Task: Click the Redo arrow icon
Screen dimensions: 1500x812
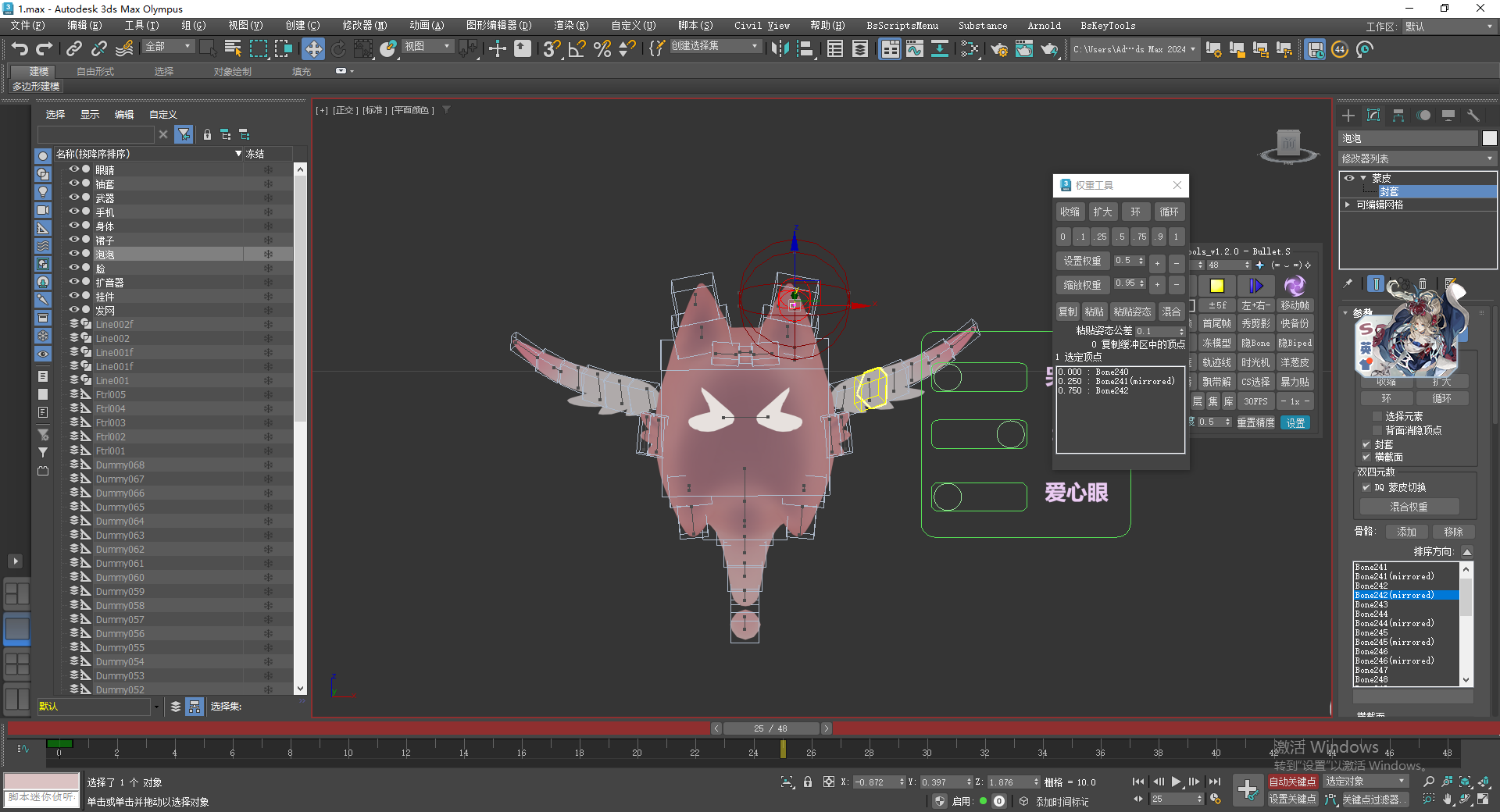Action: (x=45, y=49)
